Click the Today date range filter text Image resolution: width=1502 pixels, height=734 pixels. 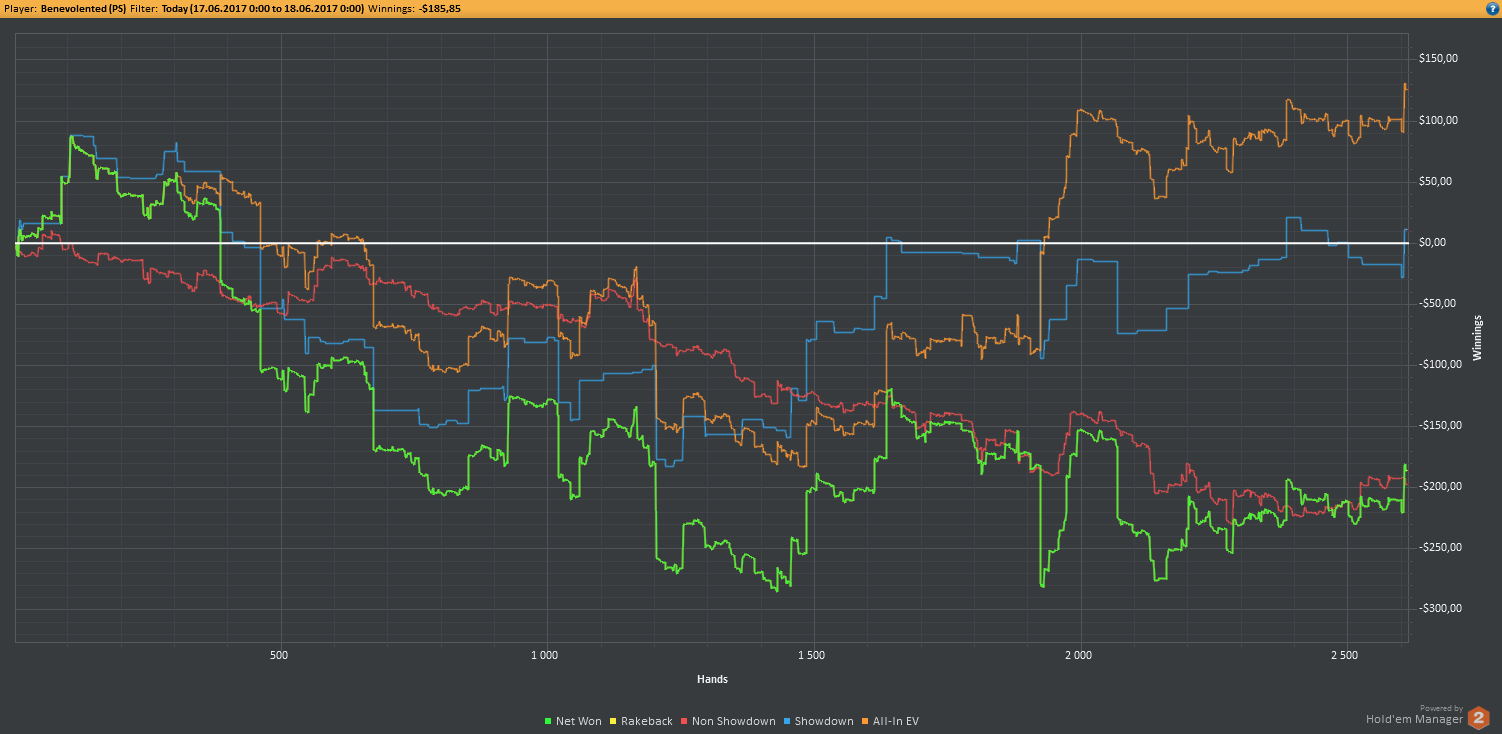pos(263,8)
